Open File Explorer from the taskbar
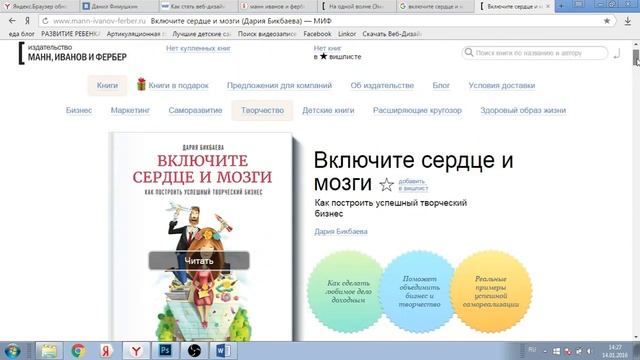The width and height of the screenshot is (640, 360). [x=49, y=351]
